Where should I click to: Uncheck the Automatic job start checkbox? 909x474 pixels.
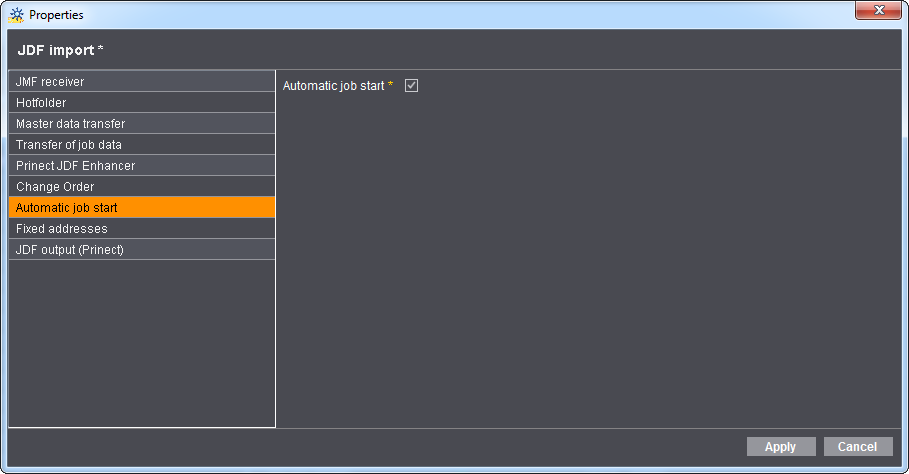pyautogui.click(x=411, y=86)
